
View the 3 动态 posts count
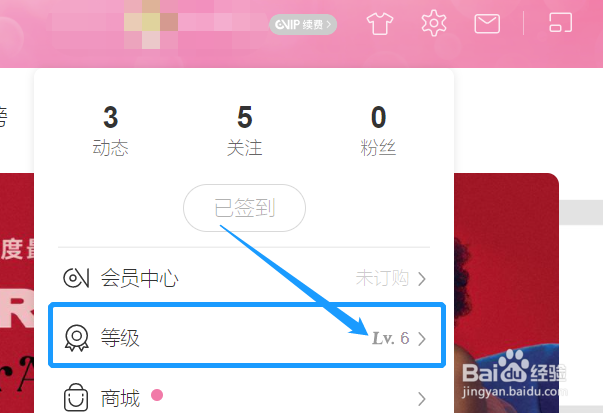coord(110,131)
